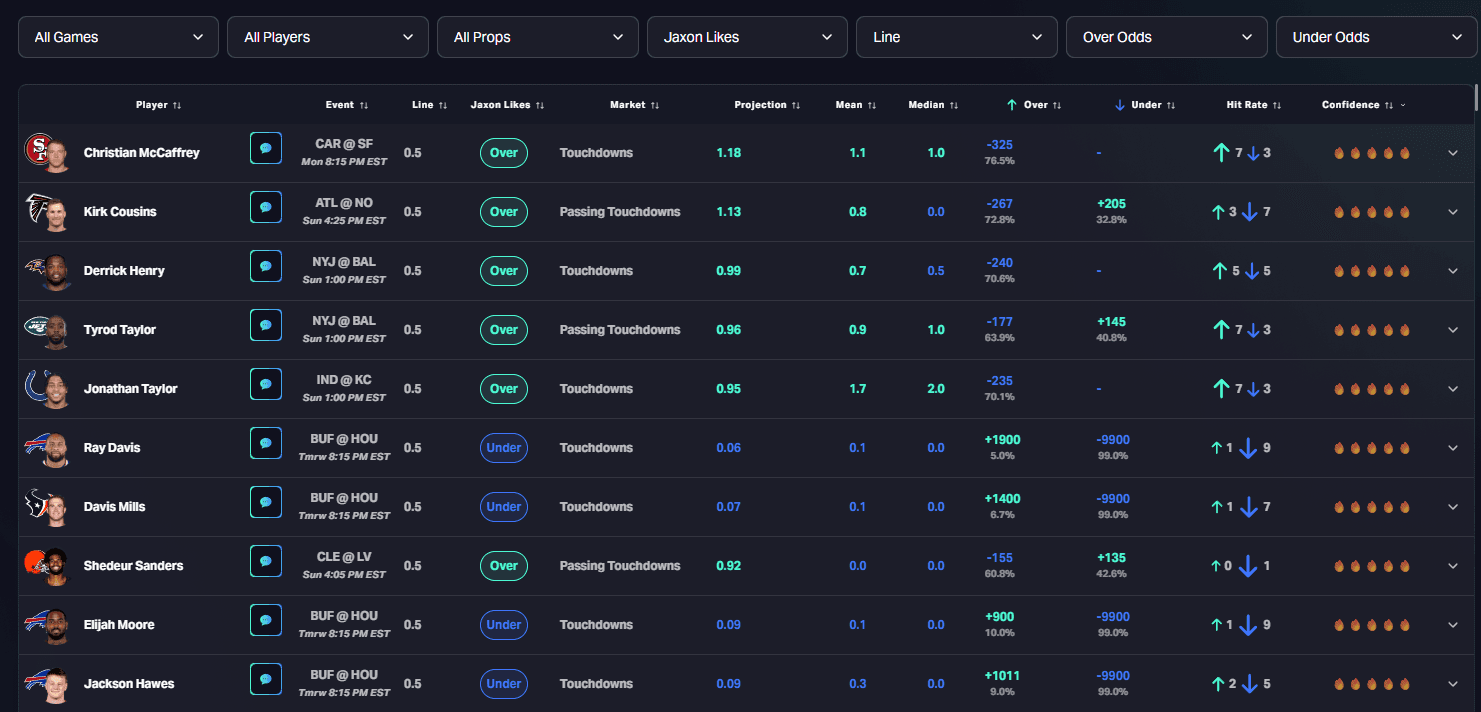The height and width of the screenshot is (712, 1481).
Task: Open chat icon for Kirk Cousins
Action: pyautogui.click(x=266, y=207)
